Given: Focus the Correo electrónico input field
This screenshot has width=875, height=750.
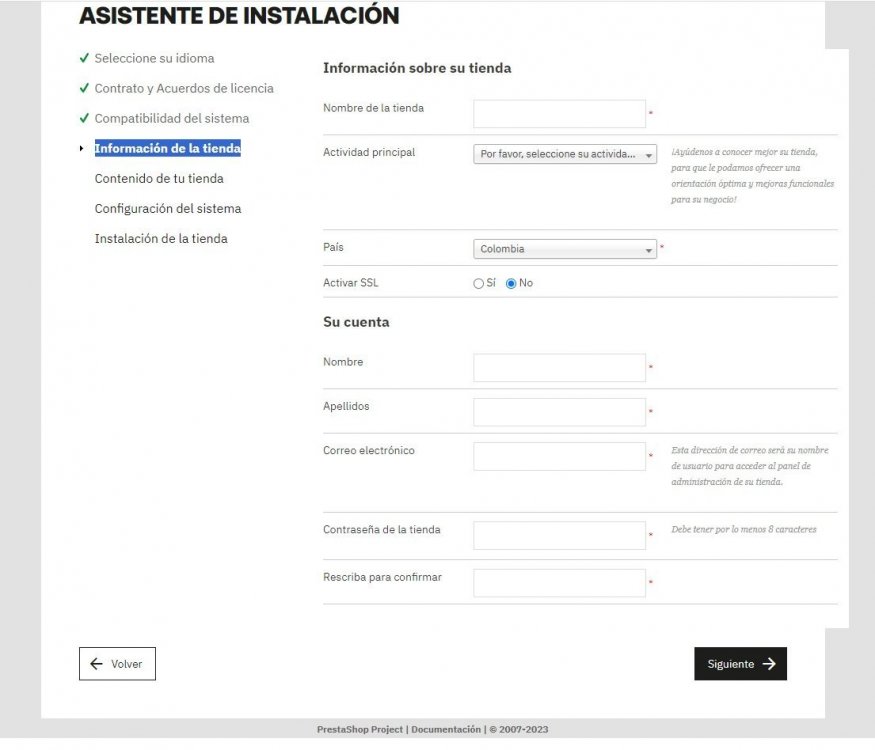Looking at the screenshot, I should tap(558, 456).
